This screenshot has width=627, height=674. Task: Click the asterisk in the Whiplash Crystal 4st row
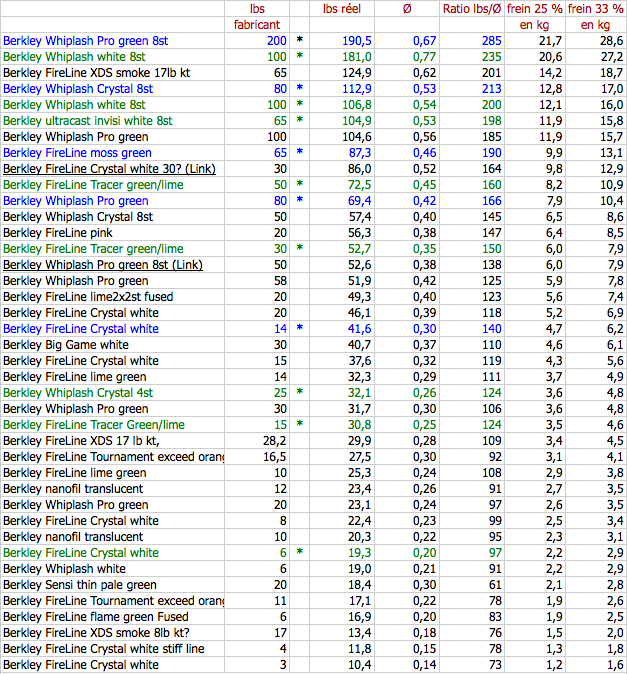pyautogui.click(x=300, y=392)
